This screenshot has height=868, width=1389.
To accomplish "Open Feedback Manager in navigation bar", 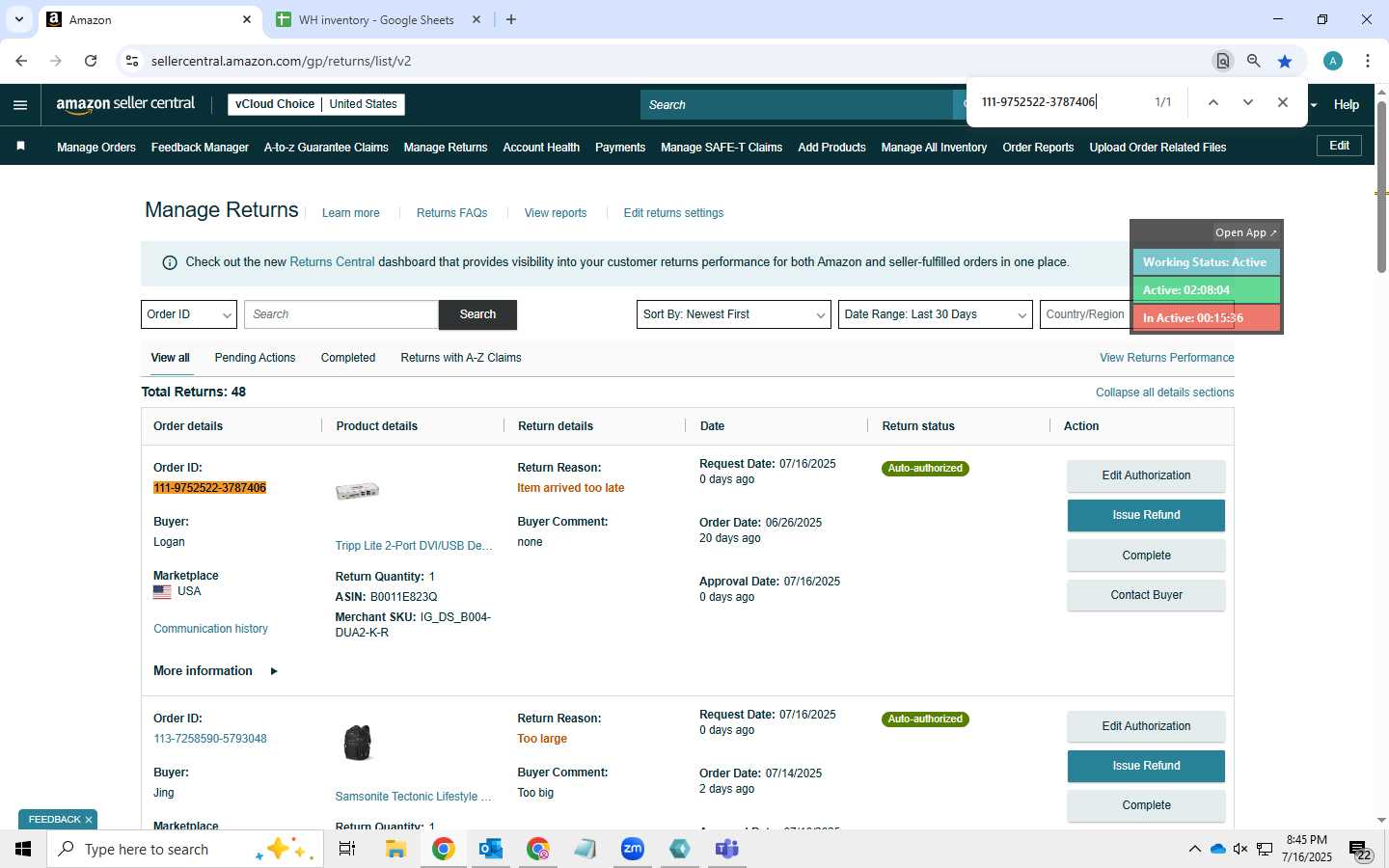I will [200, 148].
